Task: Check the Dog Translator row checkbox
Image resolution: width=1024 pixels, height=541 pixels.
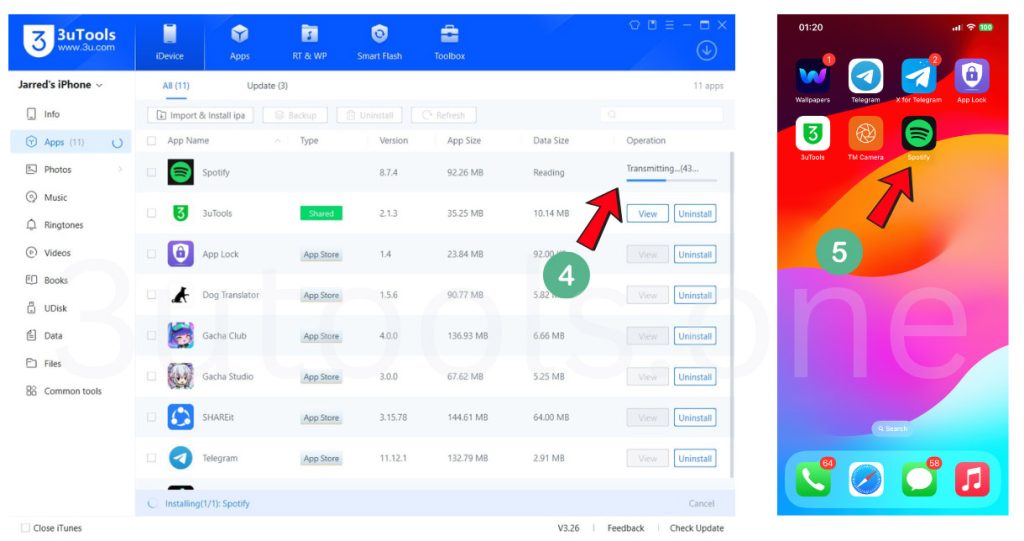Action: [152, 295]
